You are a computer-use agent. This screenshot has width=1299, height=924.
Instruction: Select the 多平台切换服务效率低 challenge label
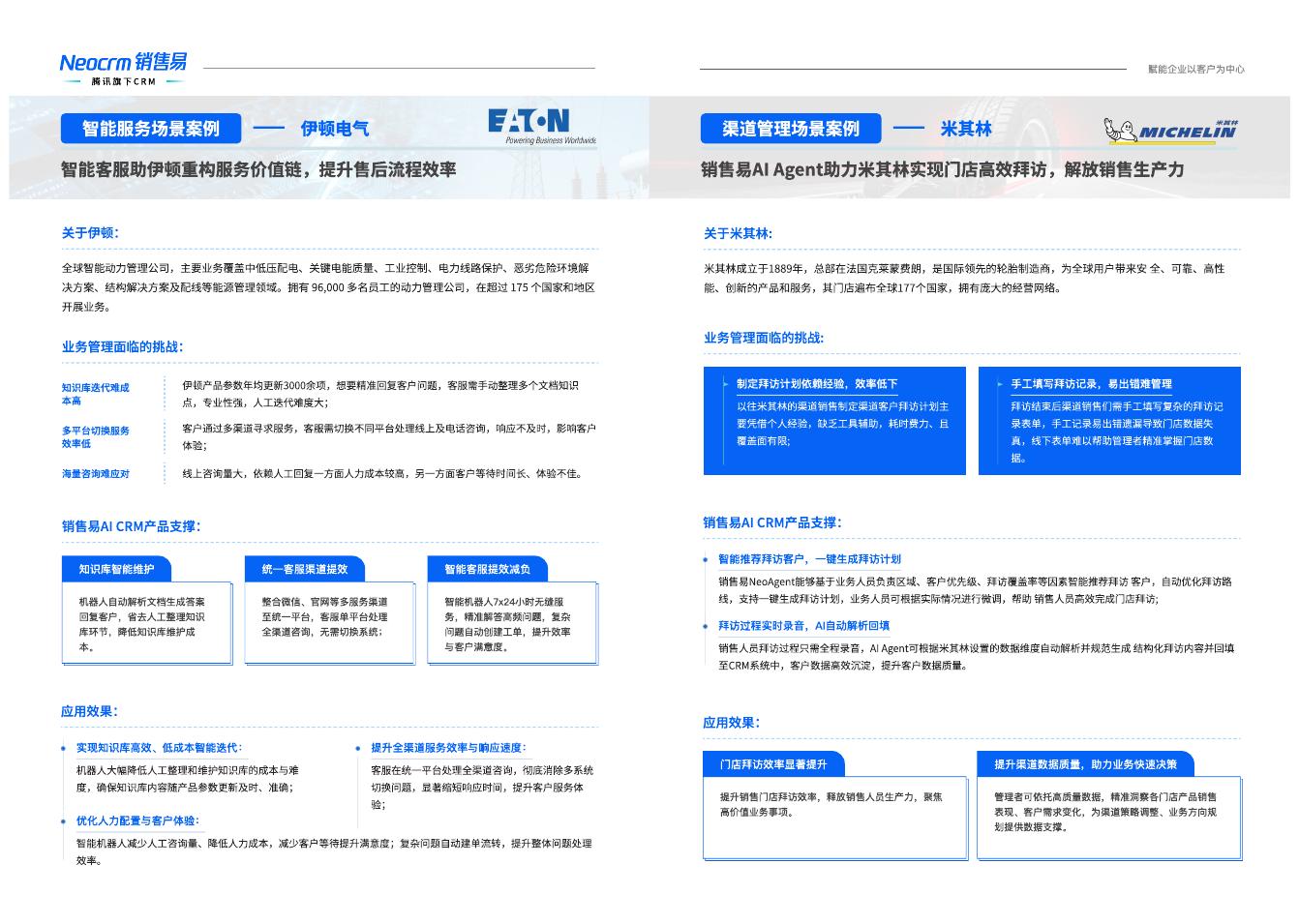[x=95, y=437]
